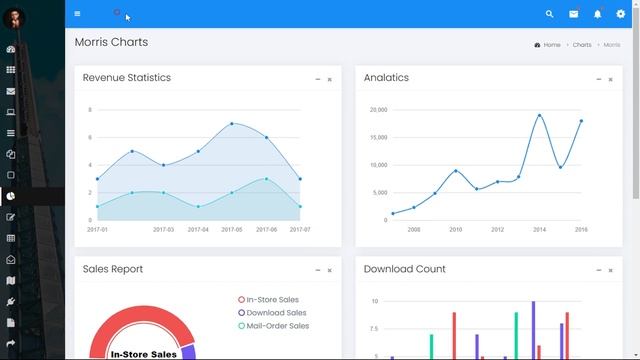Go to the Home breadcrumb link

tap(551, 45)
